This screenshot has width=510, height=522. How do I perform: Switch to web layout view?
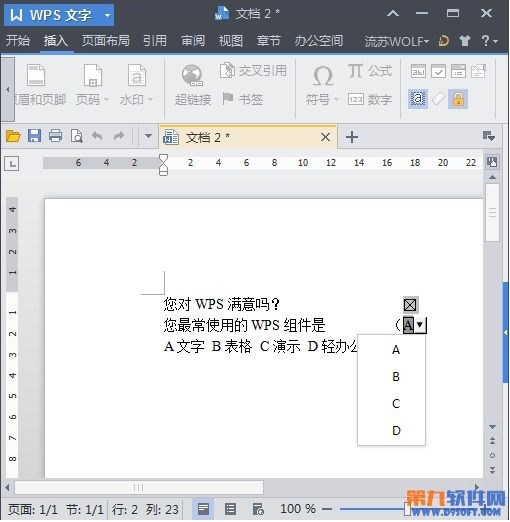click(x=258, y=509)
